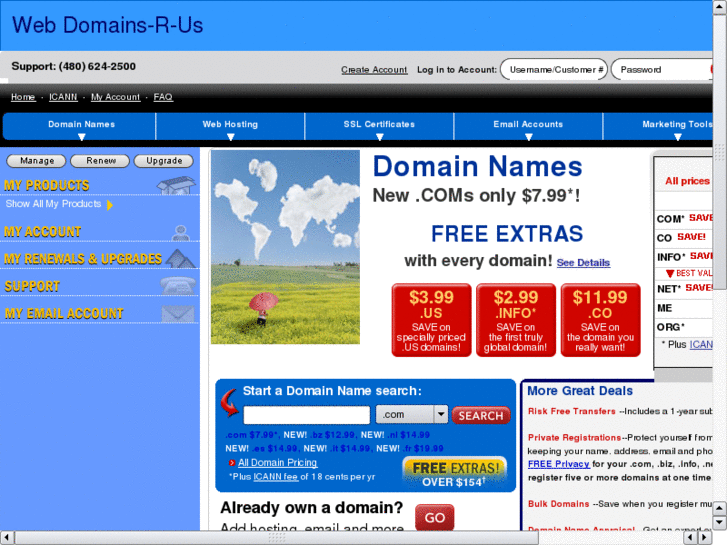Image resolution: width=727 pixels, height=545 pixels.
Task: Click Show All My Products
Action: (x=53, y=204)
